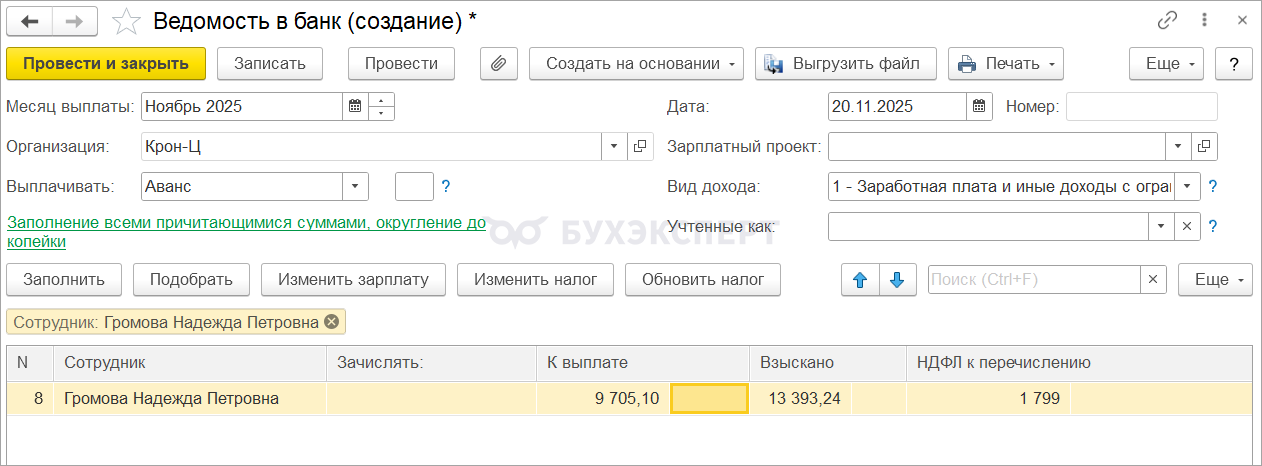Expand the Выплачивать dropdown list
The height and width of the screenshot is (466, 1262).
[x=356, y=186]
